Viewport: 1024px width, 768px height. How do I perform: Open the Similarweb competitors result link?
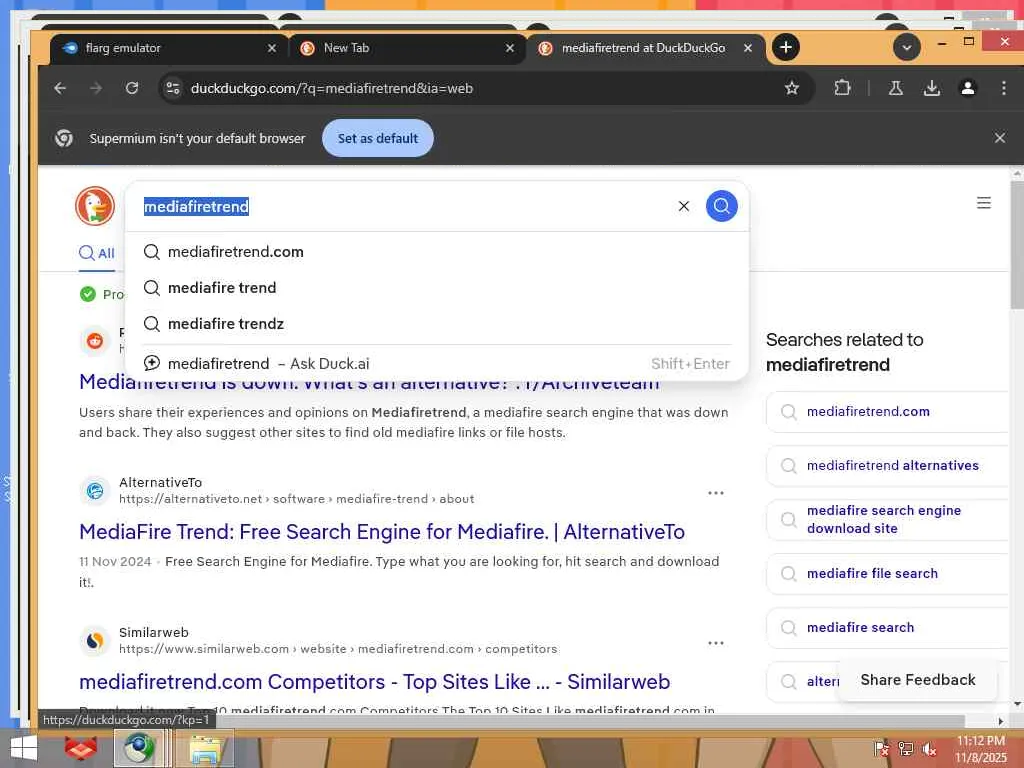pyautogui.click(x=374, y=682)
